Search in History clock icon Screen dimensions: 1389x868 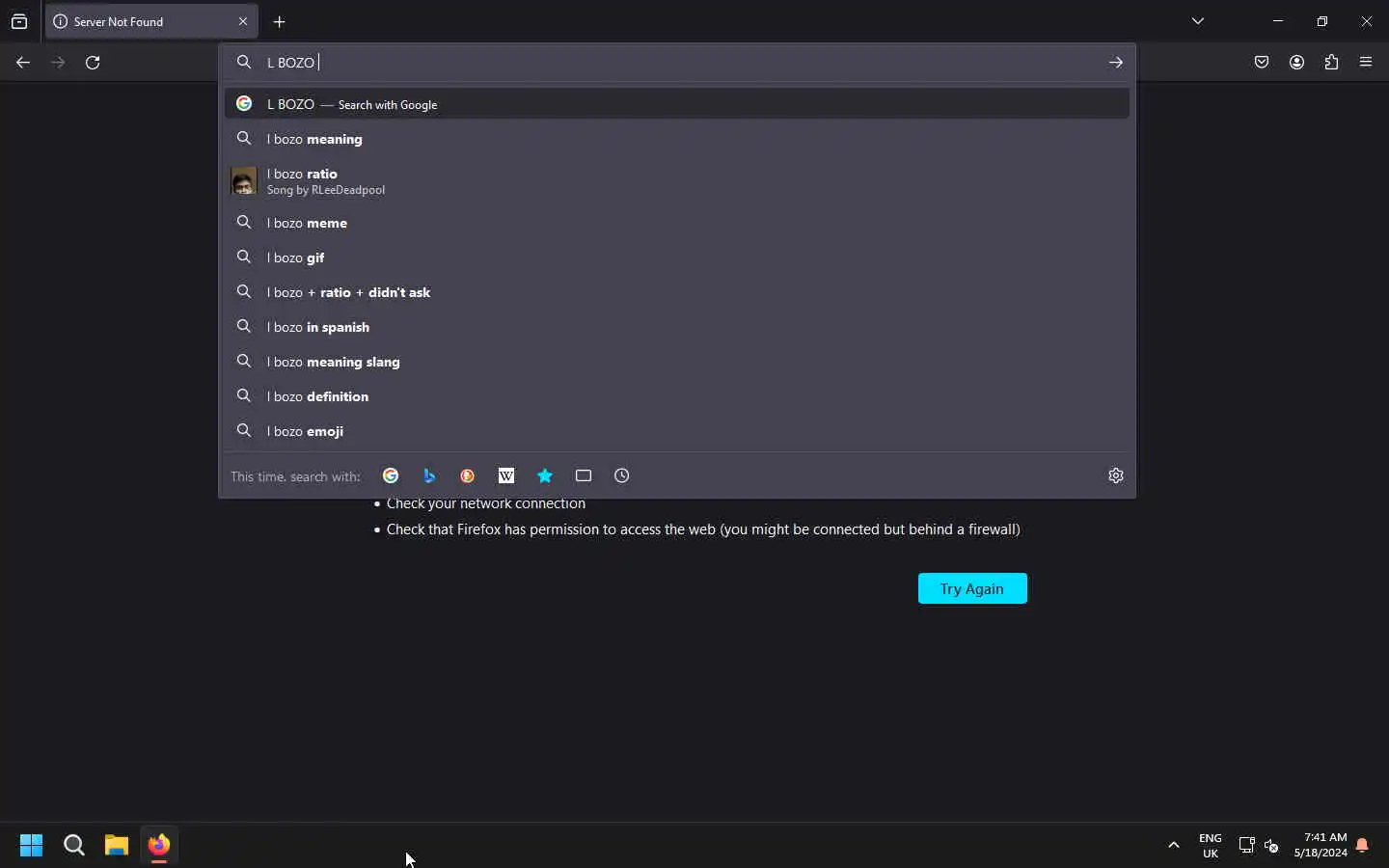pos(622,475)
